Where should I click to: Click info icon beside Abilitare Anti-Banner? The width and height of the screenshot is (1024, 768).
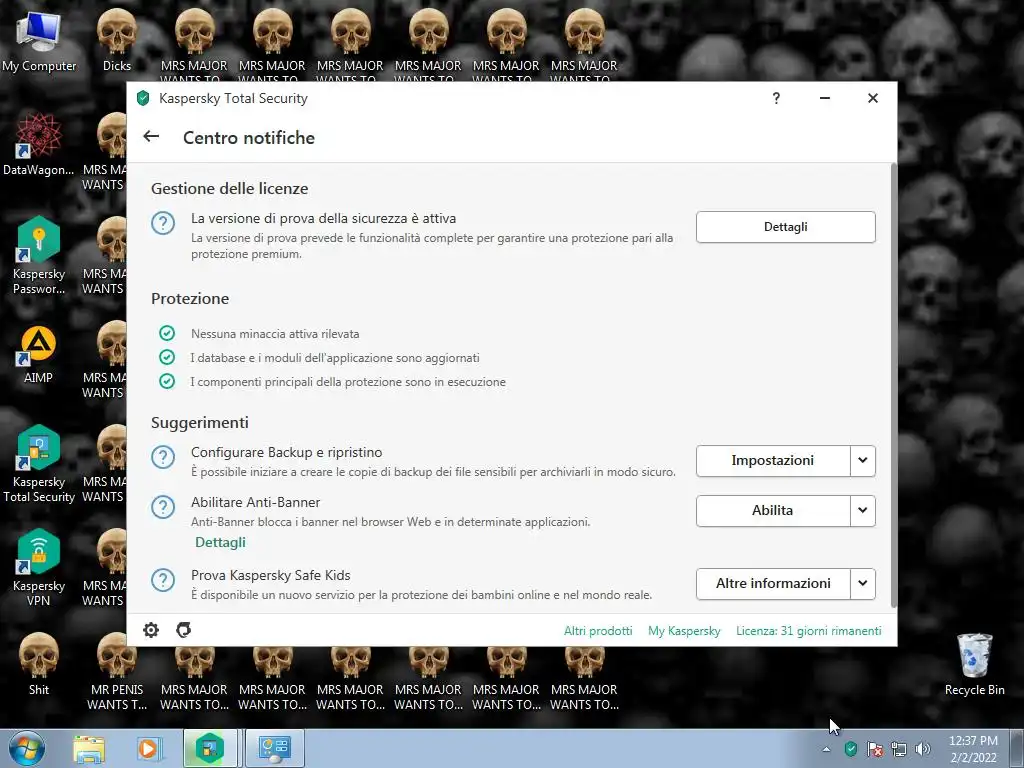(163, 507)
